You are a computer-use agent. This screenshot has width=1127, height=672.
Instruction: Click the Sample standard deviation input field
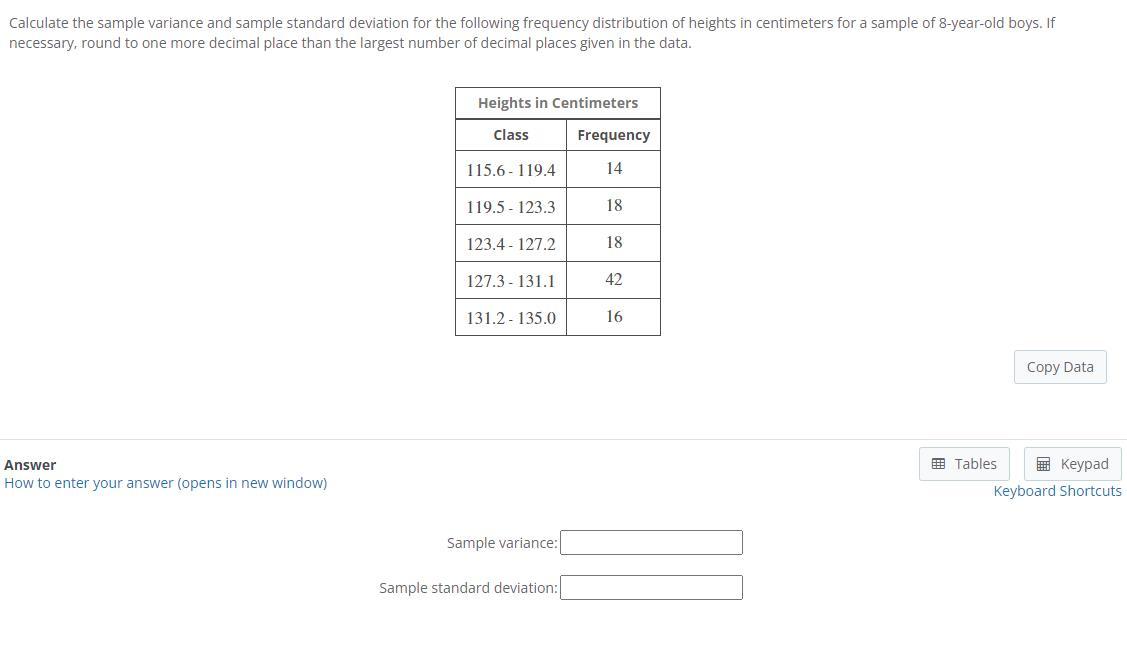click(x=650, y=587)
